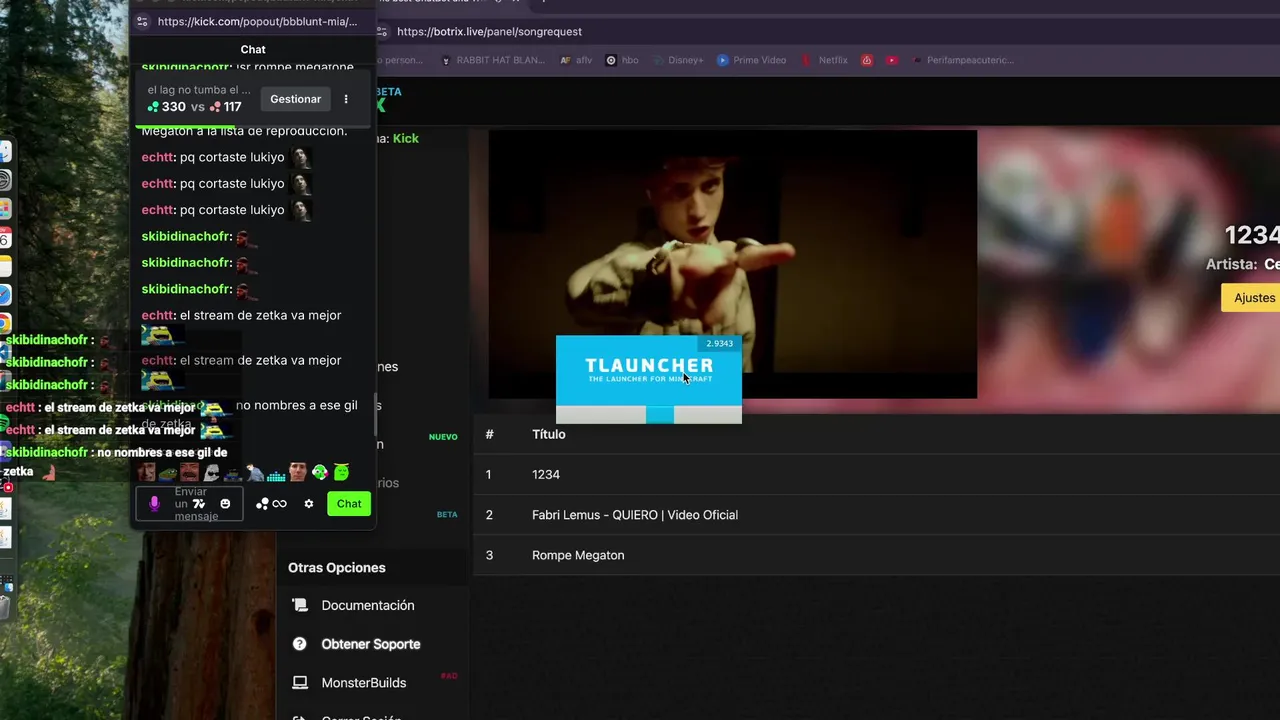Open the popout site info icon
This screenshot has width=1280, height=720.
click(x=142, y=21)
